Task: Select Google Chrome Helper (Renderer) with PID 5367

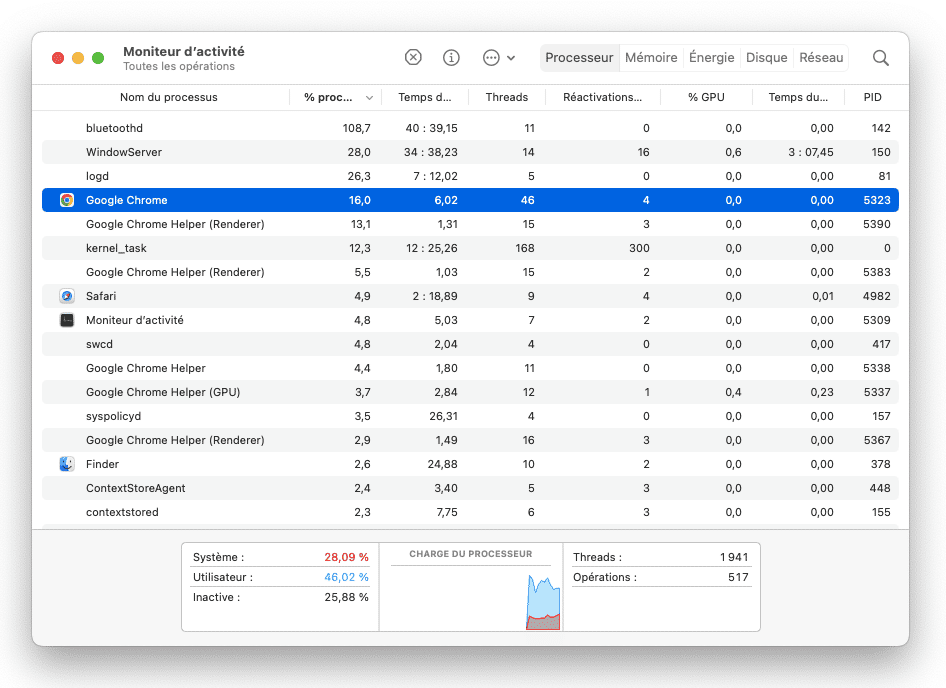Action: [470, 441]
